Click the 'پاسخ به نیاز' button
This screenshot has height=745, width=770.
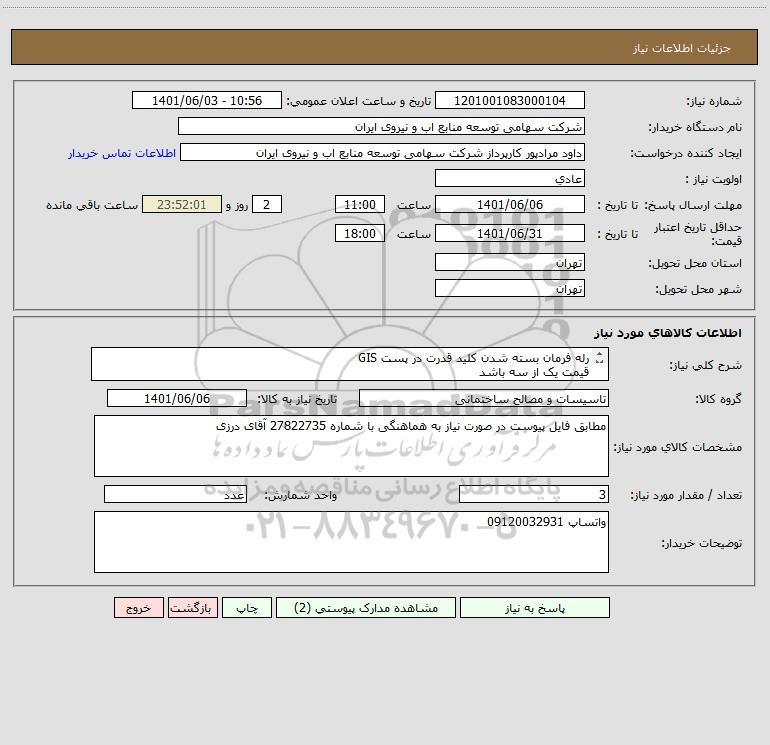pos(534,608)
